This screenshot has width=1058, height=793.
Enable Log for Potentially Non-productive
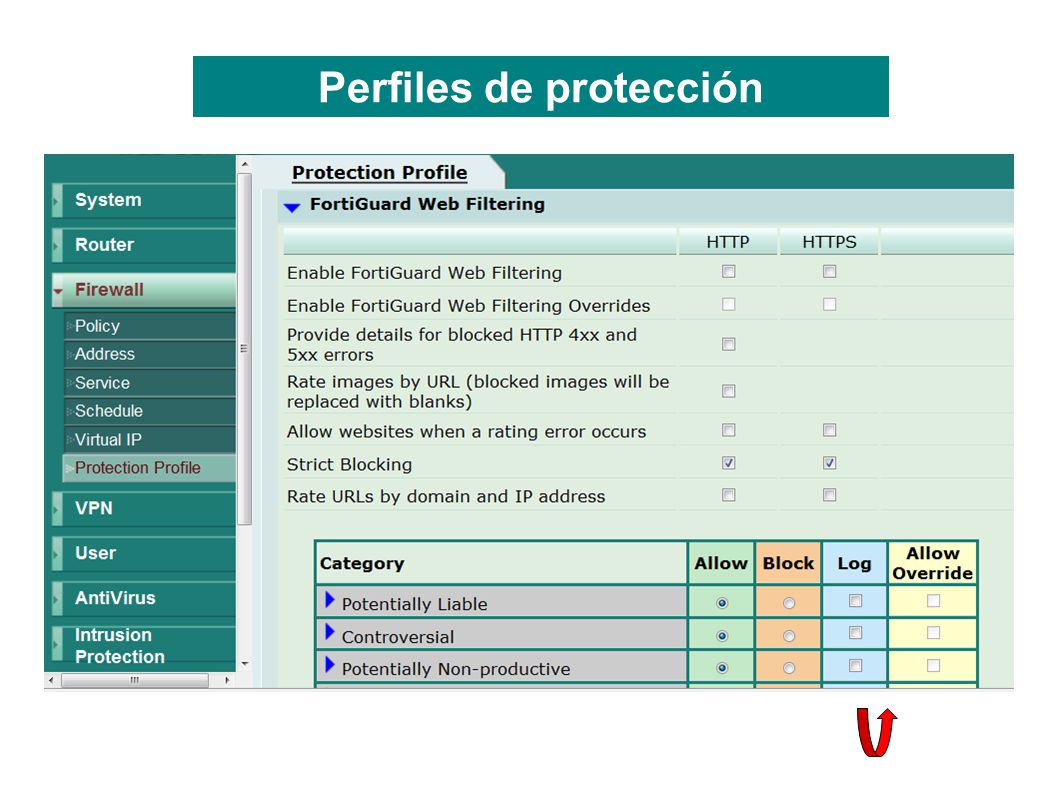[855, 666]
